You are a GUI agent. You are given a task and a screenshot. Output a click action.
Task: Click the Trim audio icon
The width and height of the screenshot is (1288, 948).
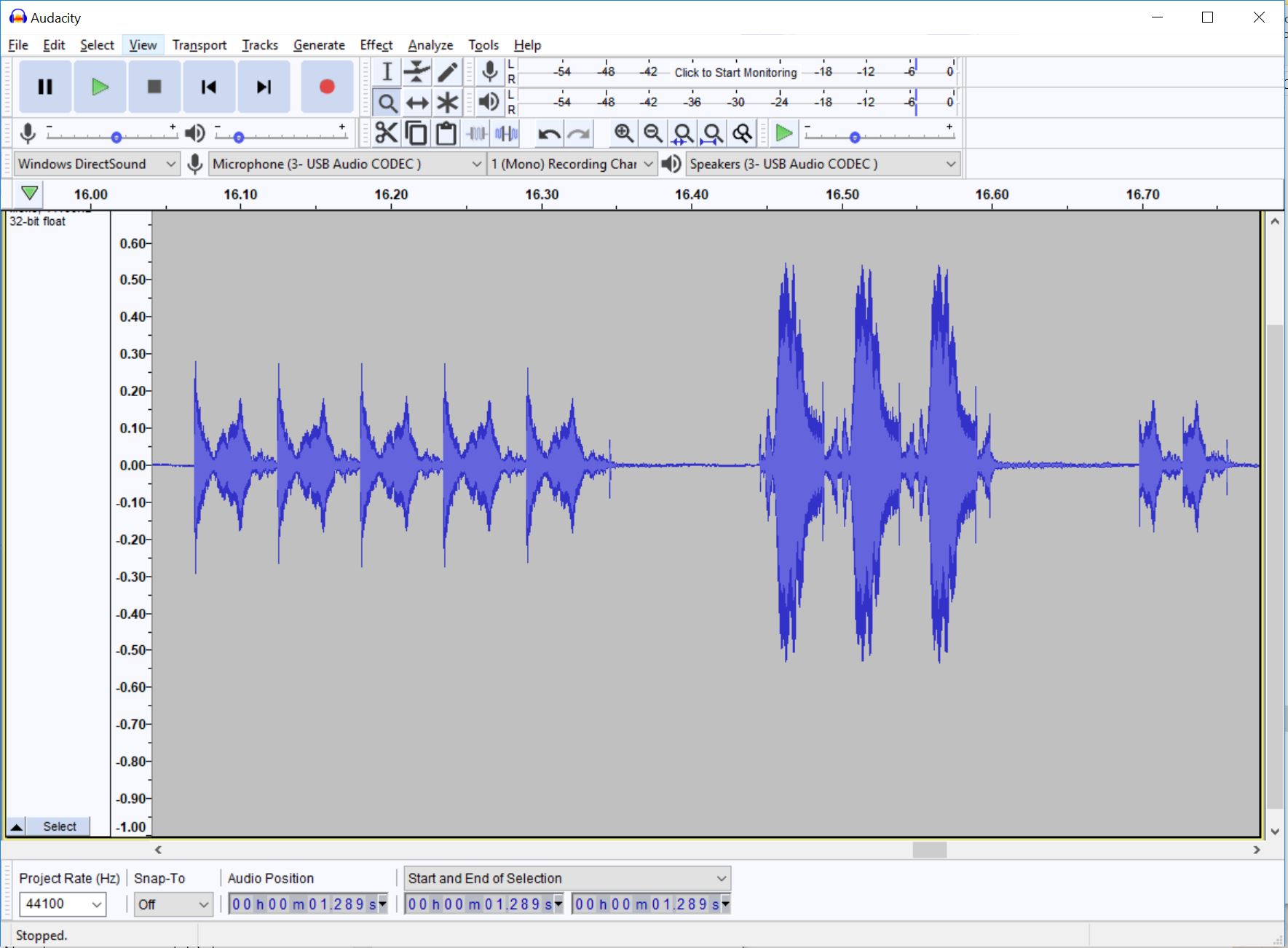(476, 133)
